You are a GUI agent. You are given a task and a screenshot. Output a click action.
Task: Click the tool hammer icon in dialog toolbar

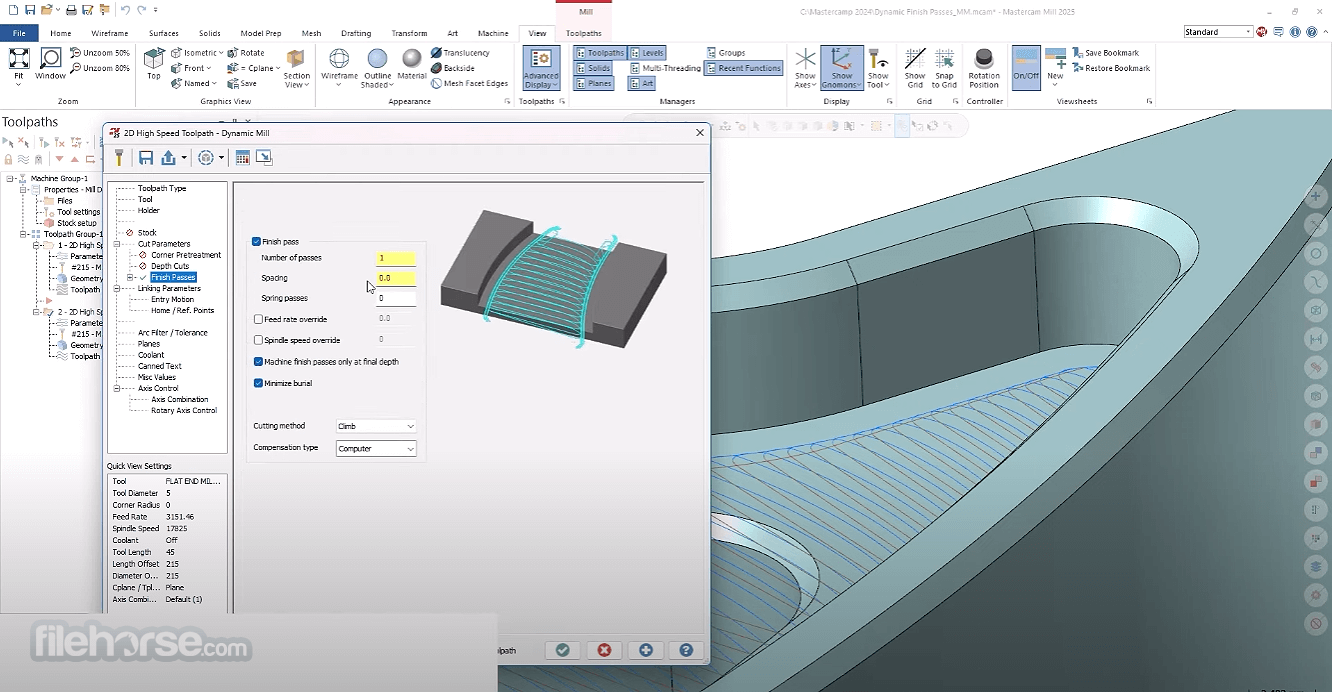[x=119, y=158]
